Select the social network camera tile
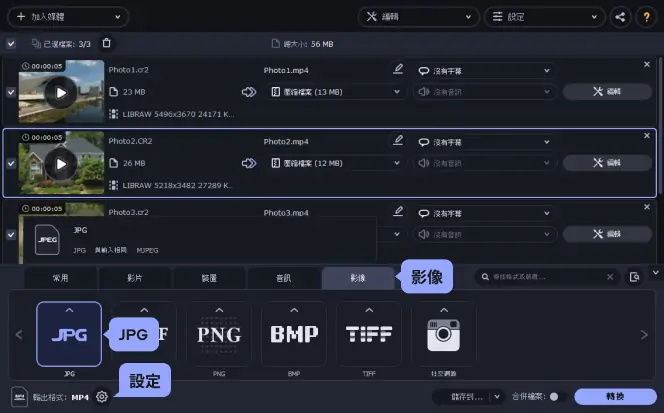The height and width of the screenshot is (413, 664). tap(444, 334)
